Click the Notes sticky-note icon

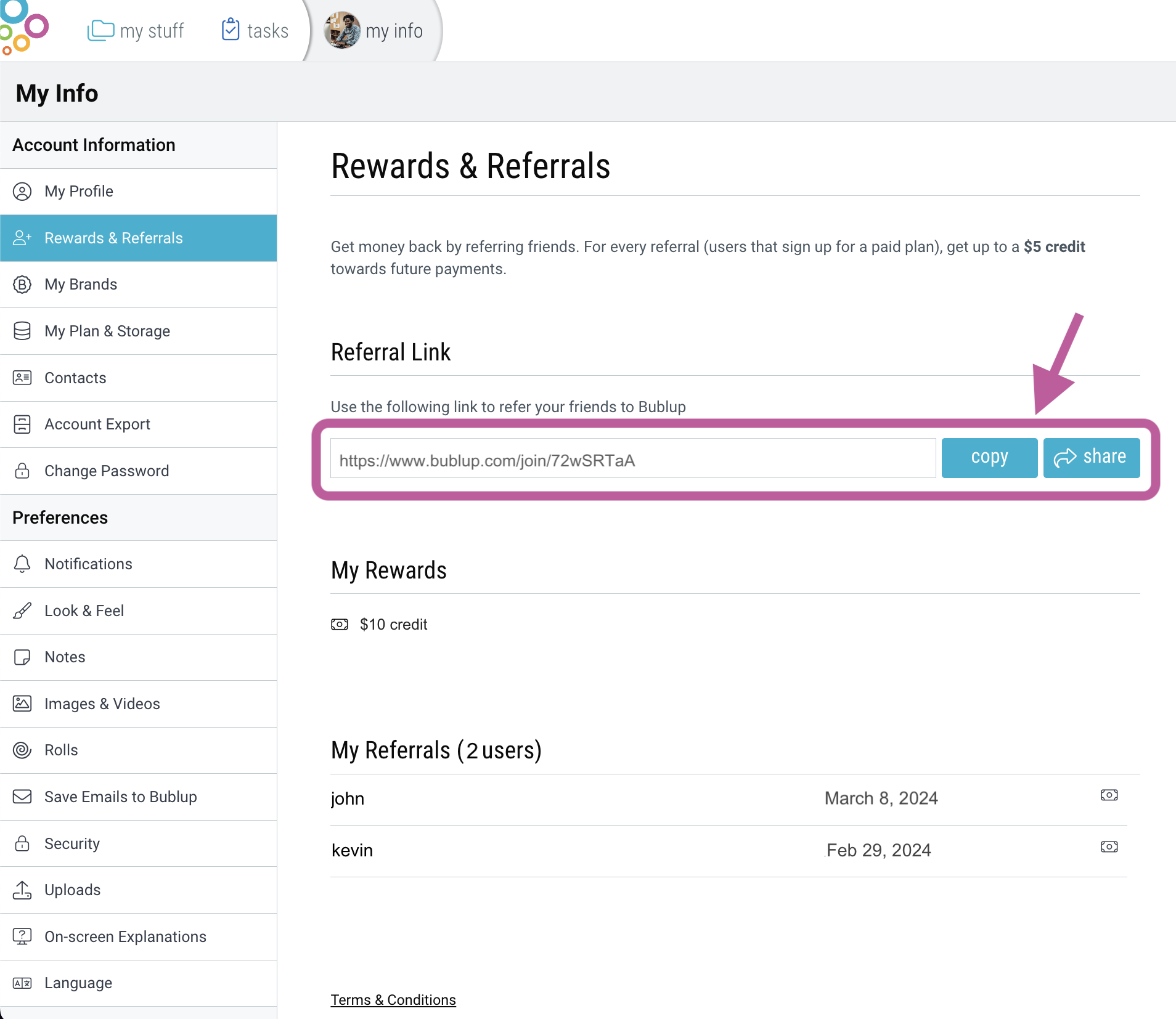22,657
